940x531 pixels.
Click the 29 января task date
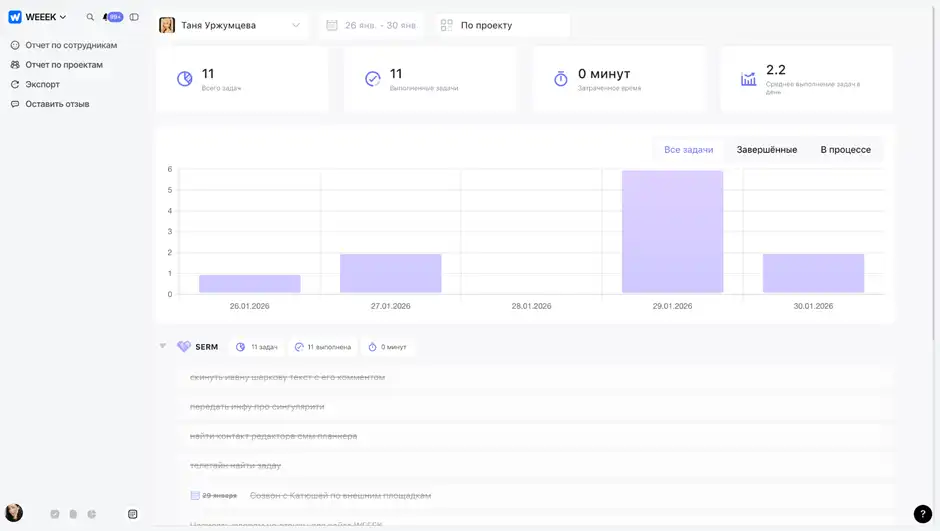coord(219,496)
